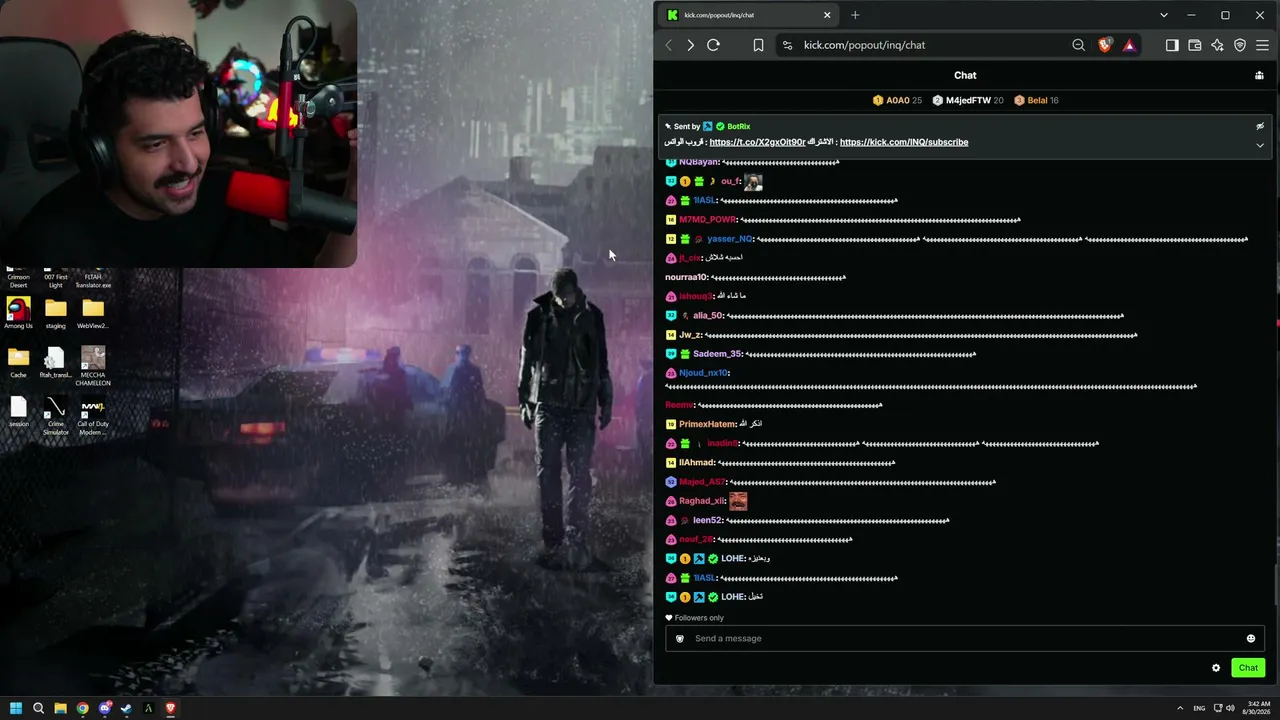This screenshot has width=1280, height=720.
Task: Click the emote image in ou_f's message
Action: [x=753, y=182]
